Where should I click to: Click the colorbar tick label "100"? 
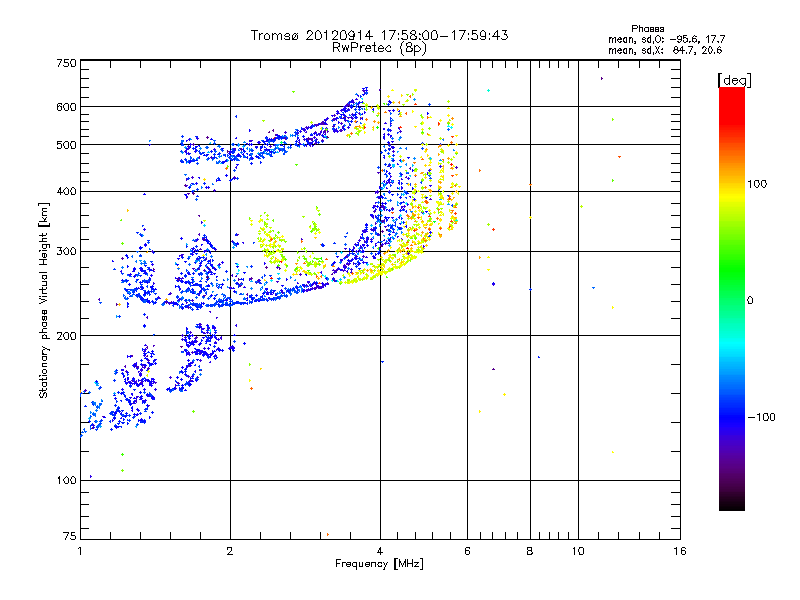(x=757, y=184)
